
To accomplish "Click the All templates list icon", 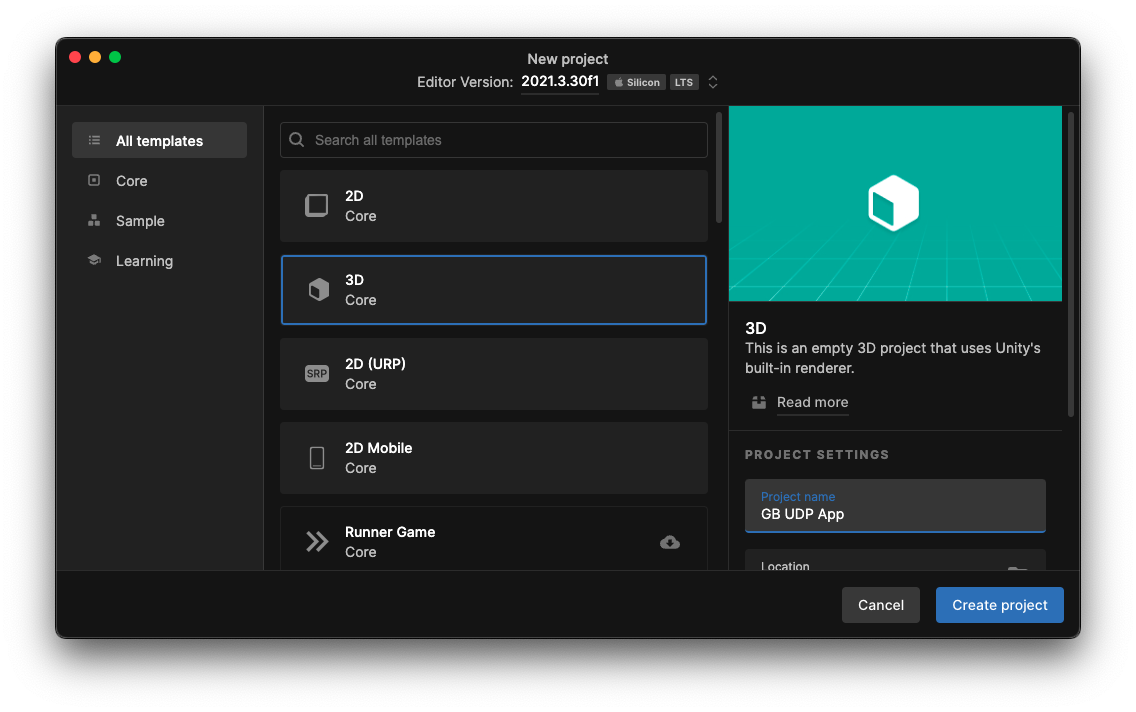I will tap(94, 141).
